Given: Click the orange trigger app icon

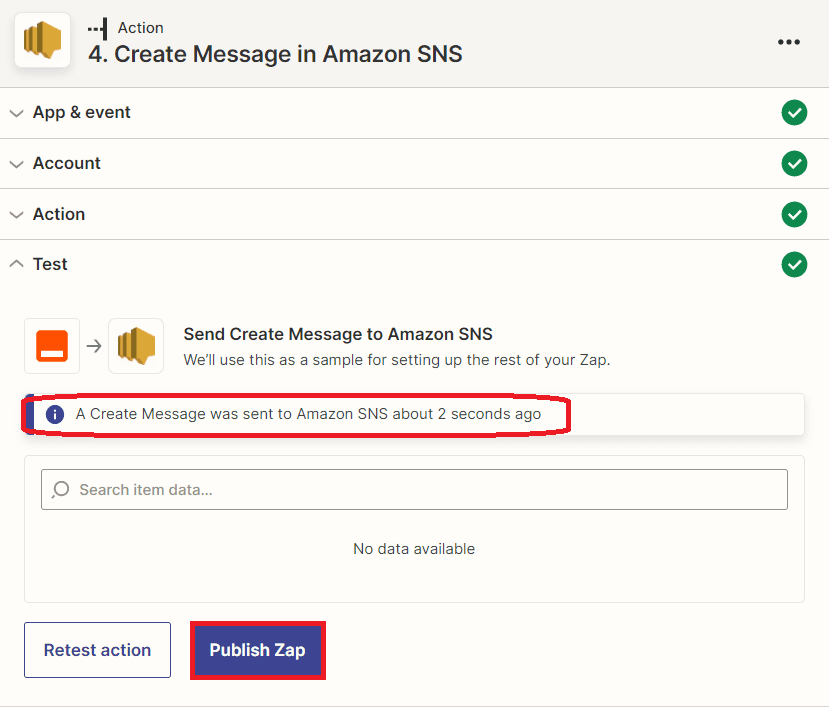Looking at the screenshot, I should [52, 346].
